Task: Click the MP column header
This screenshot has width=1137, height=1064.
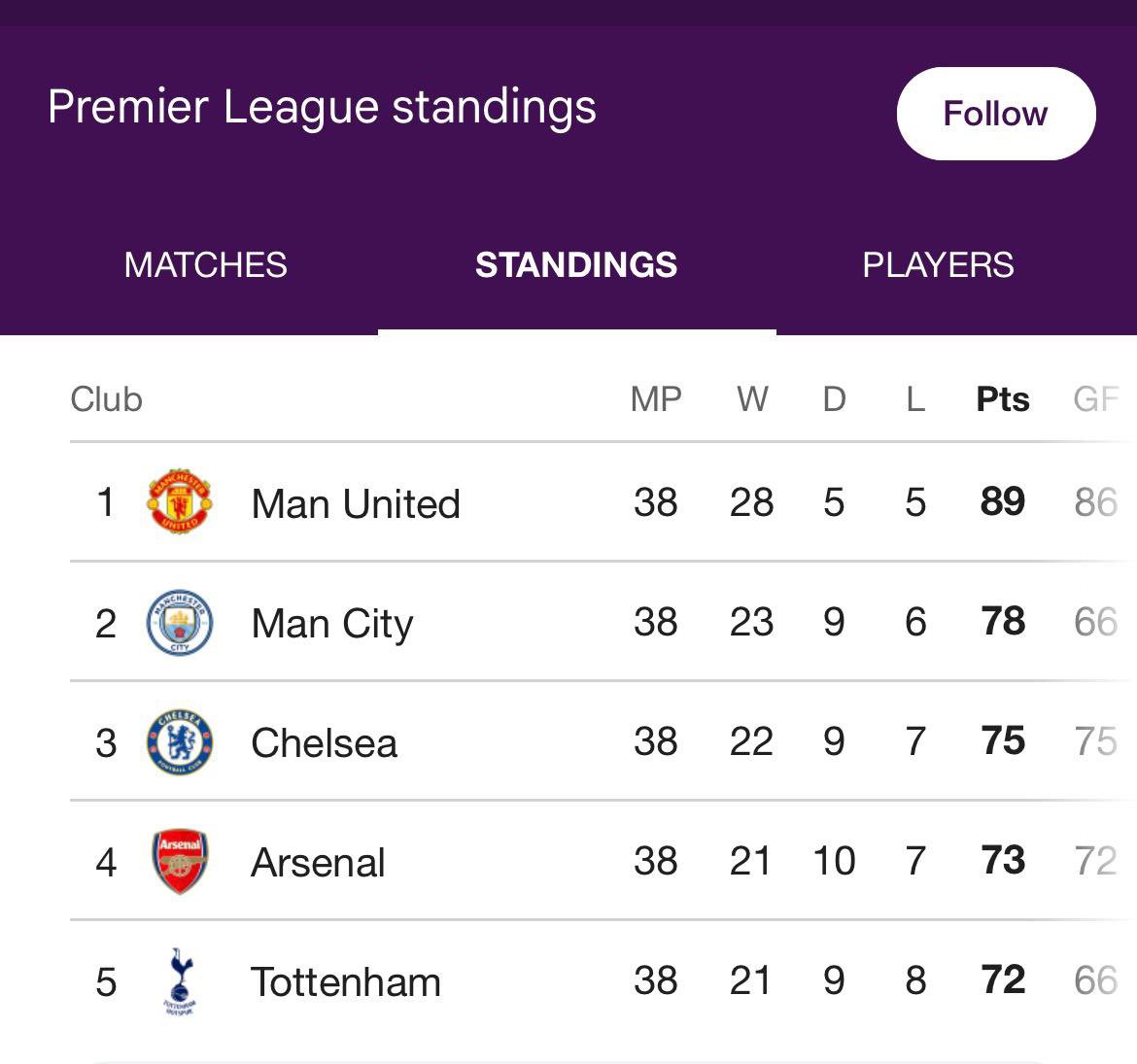Action: pyautogui.click(x=656, y=399)
